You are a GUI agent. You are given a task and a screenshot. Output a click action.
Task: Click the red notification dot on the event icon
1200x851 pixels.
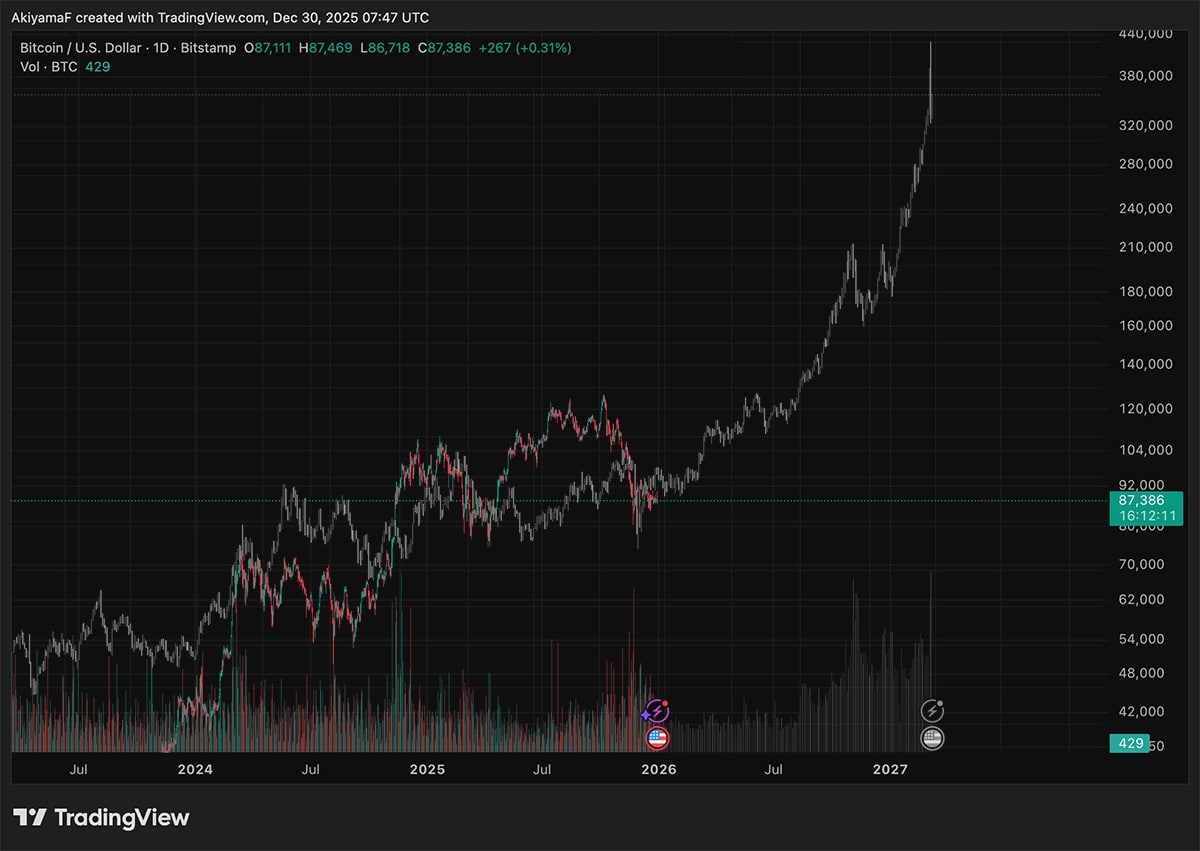point(663,703)
